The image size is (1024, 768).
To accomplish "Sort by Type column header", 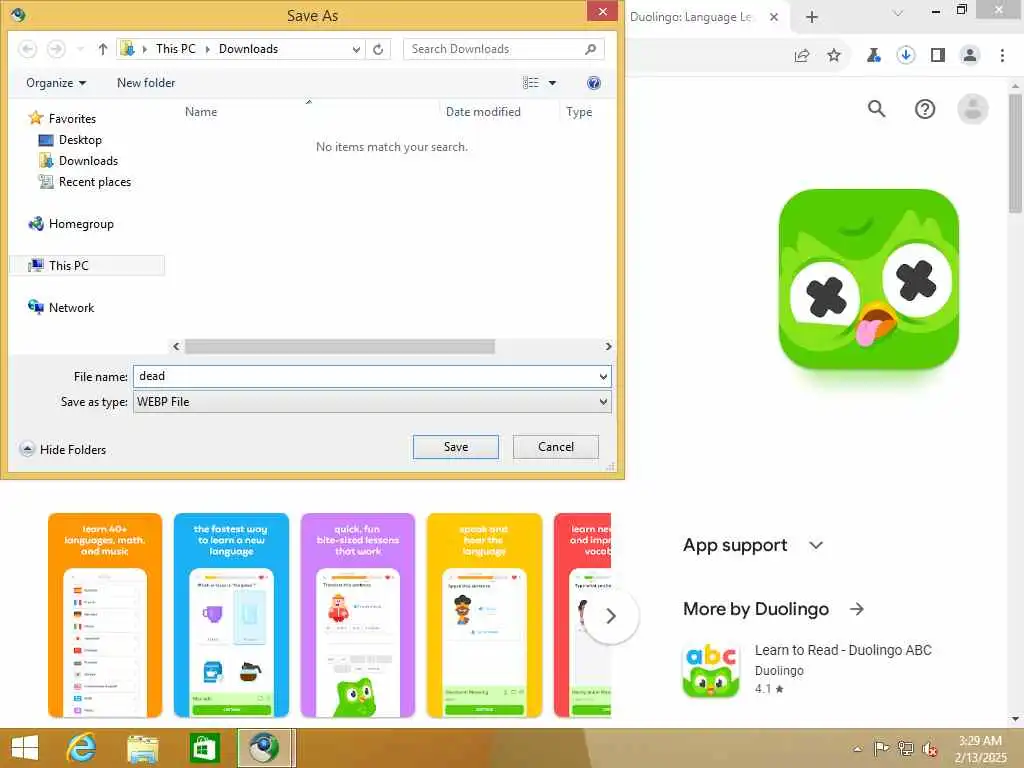I will click(x=579, y=112).
